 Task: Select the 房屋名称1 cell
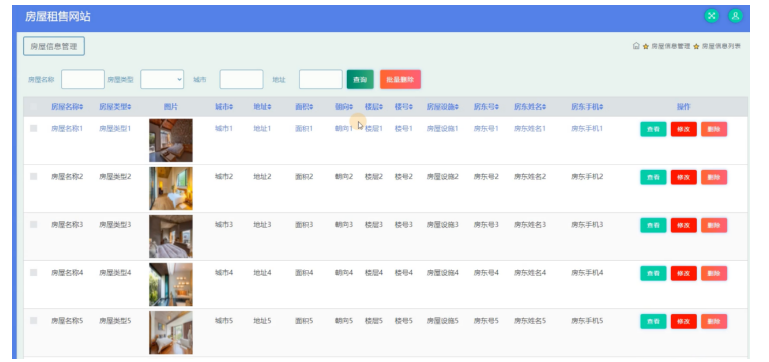67,129
